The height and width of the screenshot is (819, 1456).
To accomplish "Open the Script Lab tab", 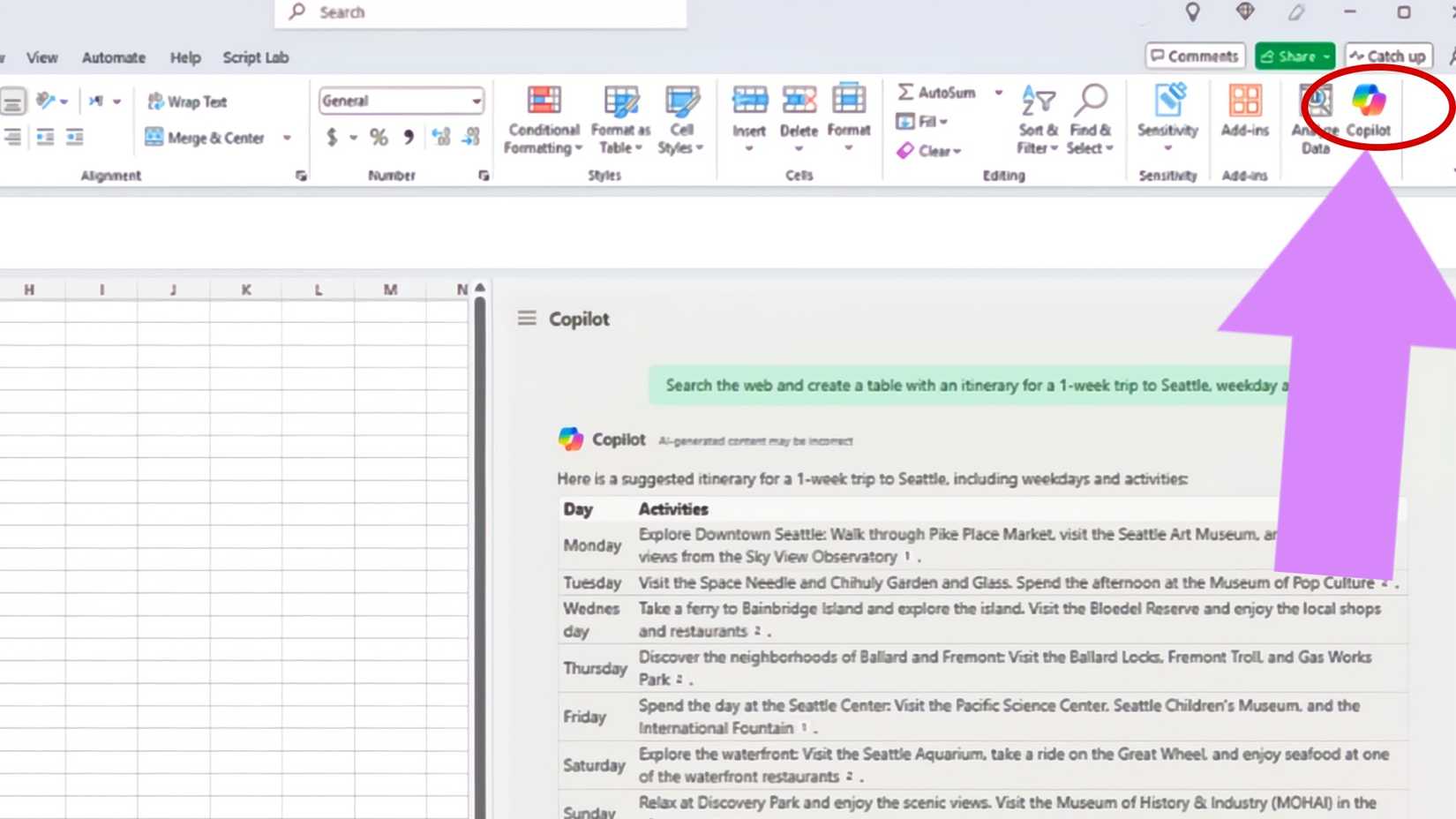I will 255,56.
